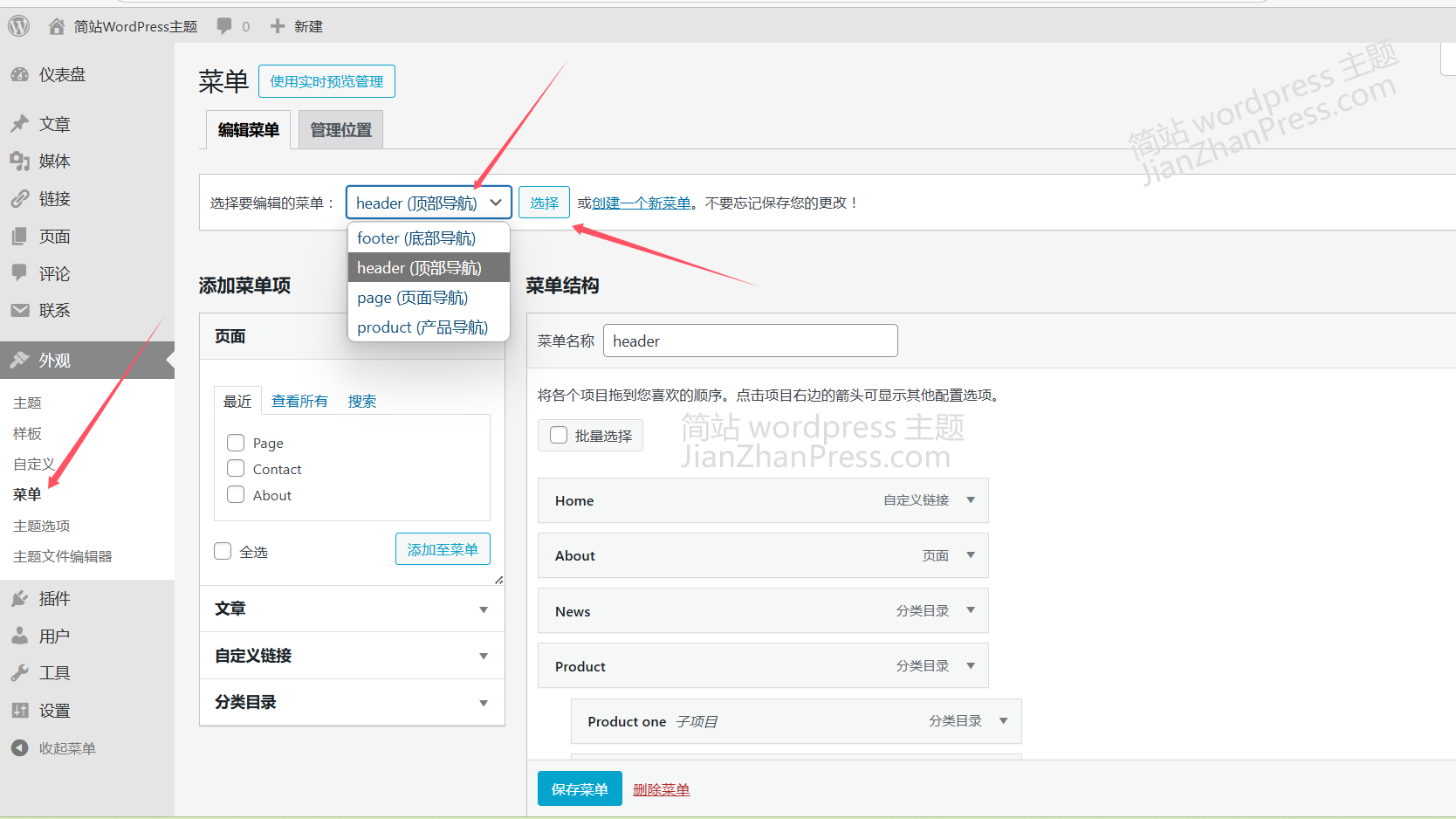
Task: Choose footer (底部导航) from the dropdown list
Action: [x=429, y=238]
